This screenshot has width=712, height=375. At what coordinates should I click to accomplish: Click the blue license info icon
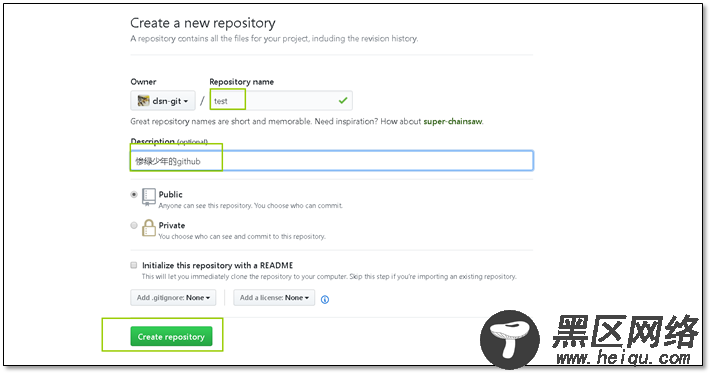click(325, 299)
